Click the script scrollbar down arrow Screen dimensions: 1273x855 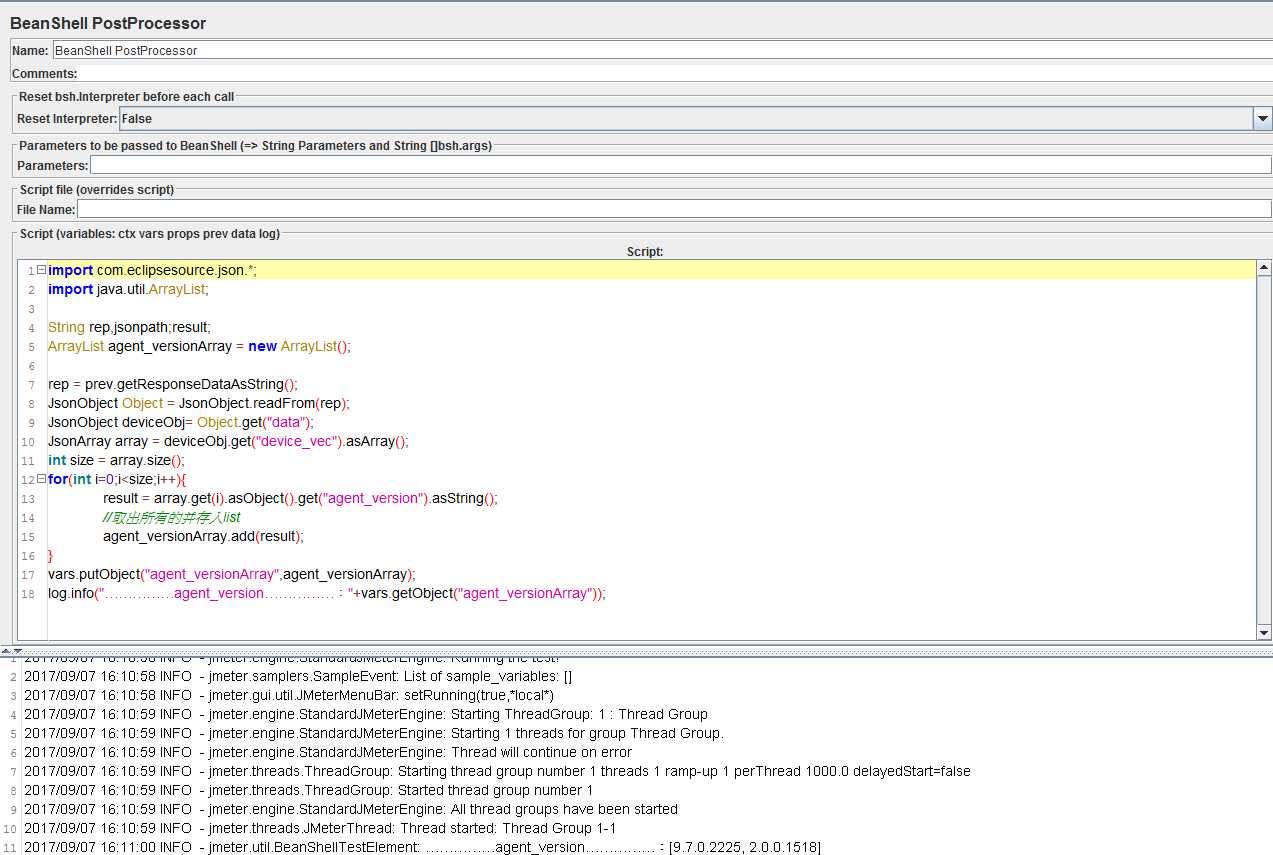point(1264,632)
